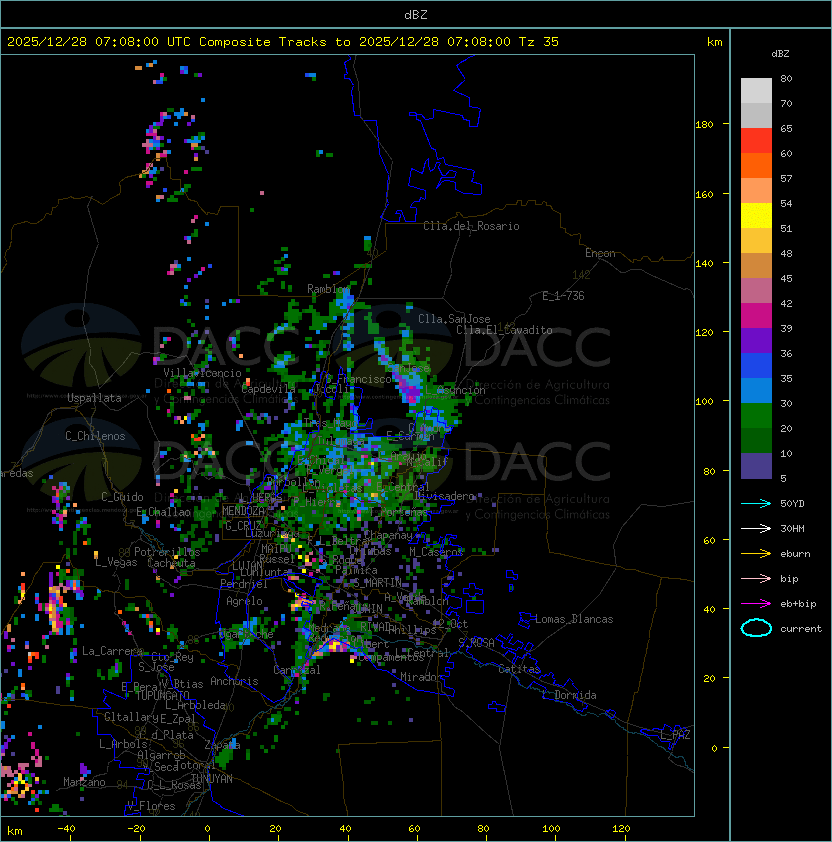Viewport: 832px width, 842px height.
Task: Select the light gray 70-80 dBZ swatch
Action: (x=756, y=90)
